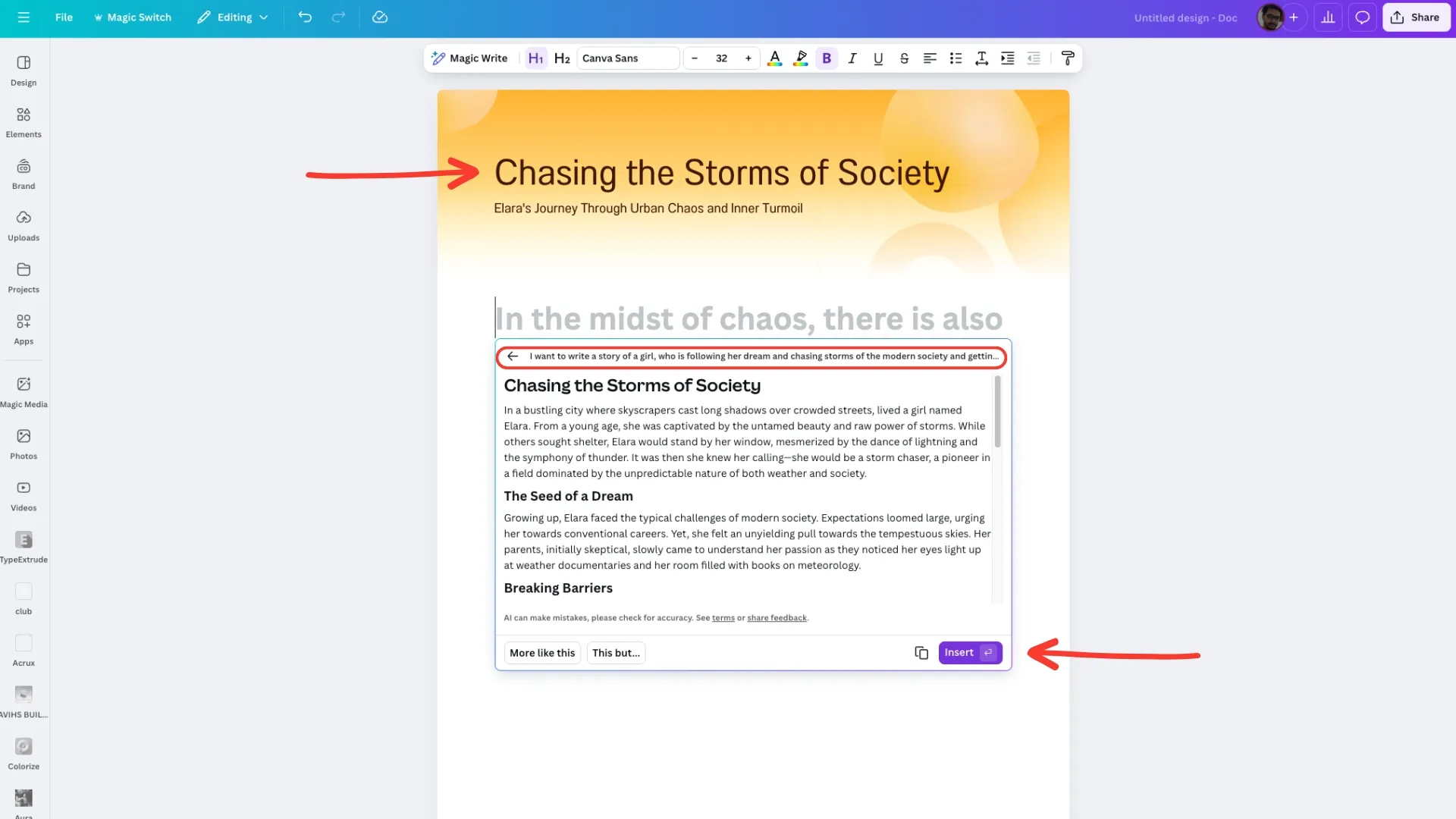The image size is (1456, 819).
Task: Open the text color picker
Action: click(774, 58)
